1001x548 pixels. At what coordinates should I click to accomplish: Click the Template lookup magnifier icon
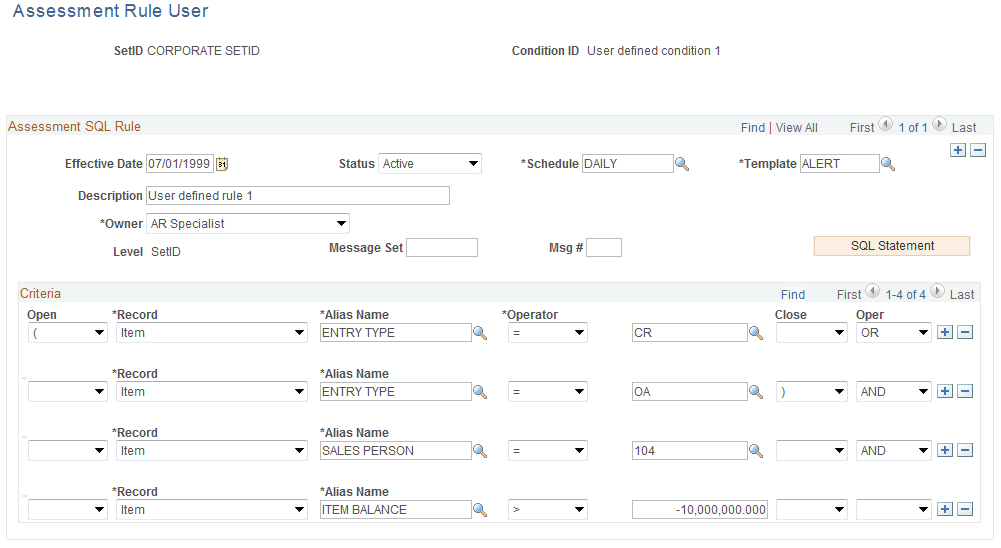[x=887, y=164]
